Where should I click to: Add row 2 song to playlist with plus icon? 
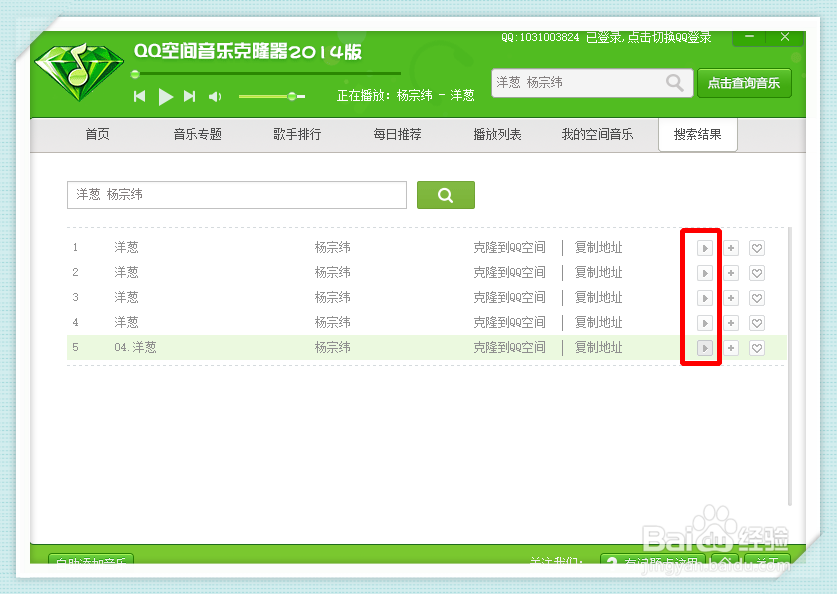pos(731,273)
